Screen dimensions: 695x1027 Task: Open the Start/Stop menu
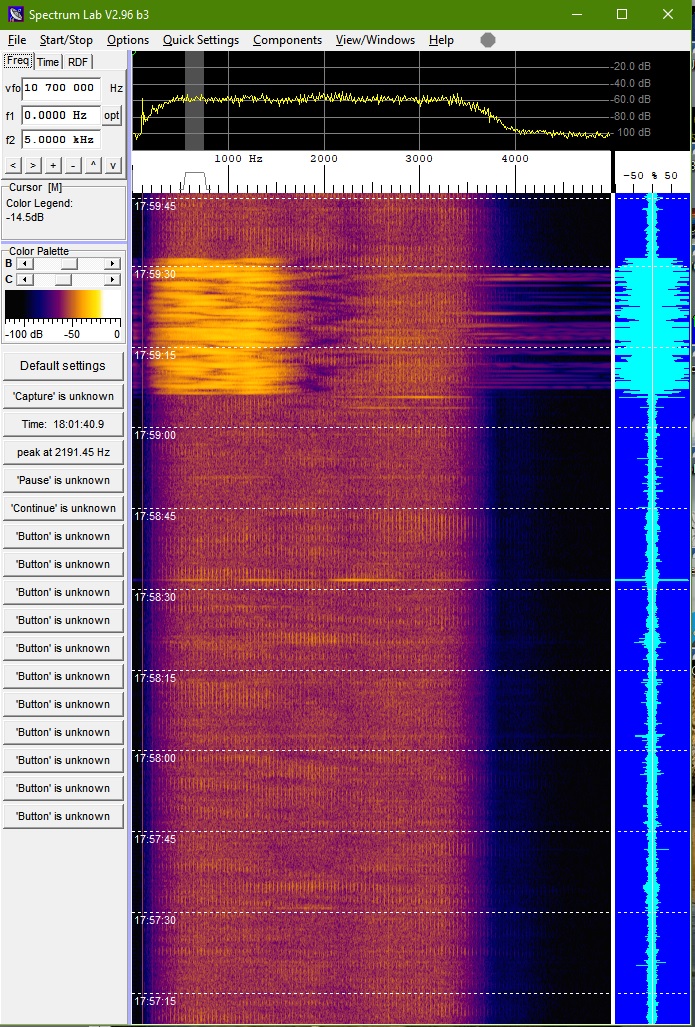tap(66, 40)
